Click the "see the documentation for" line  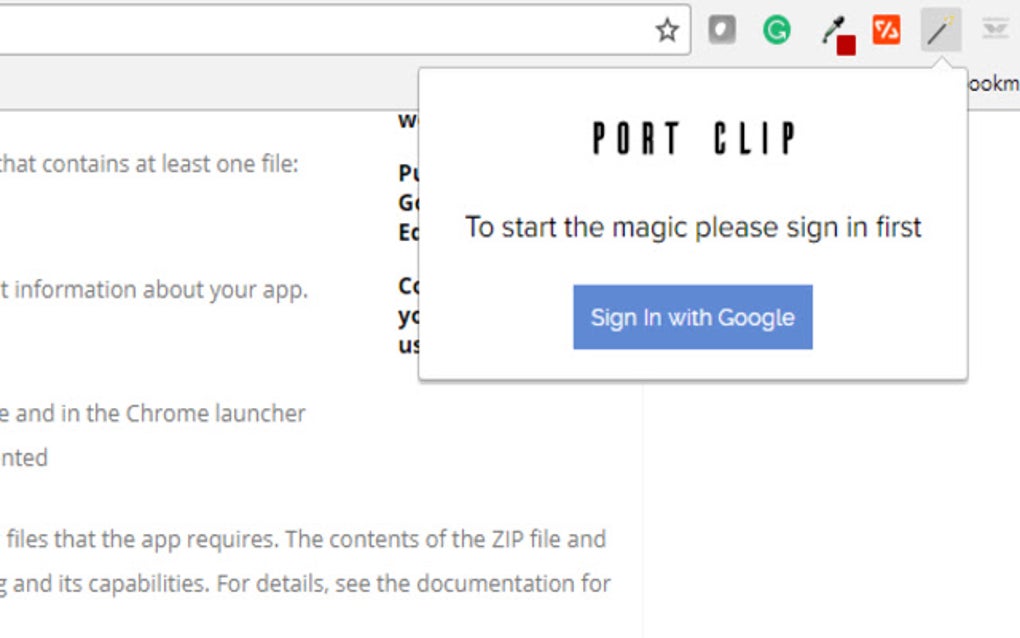pyautogui.click(x=305, y=583)
